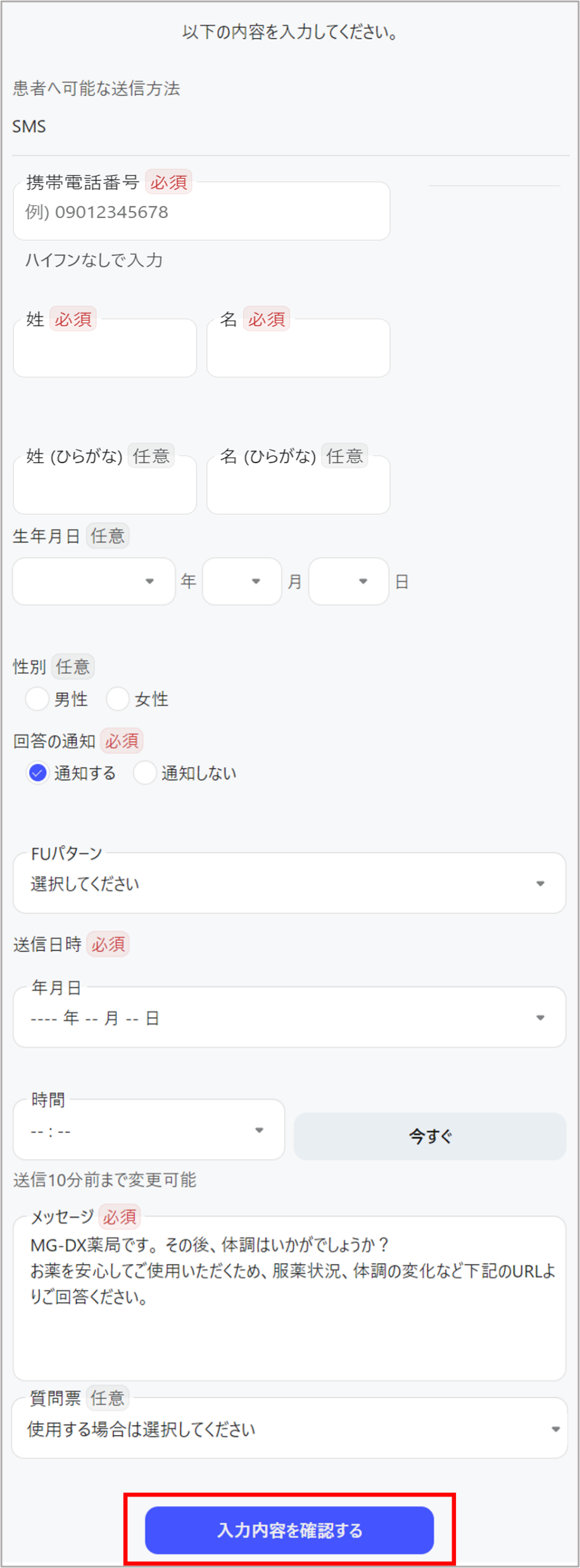Image resolution: width=580 pixels, height=1568 pixels.
Task: Expand the FUパターン selection dropdown
Action: coord(288,883)
